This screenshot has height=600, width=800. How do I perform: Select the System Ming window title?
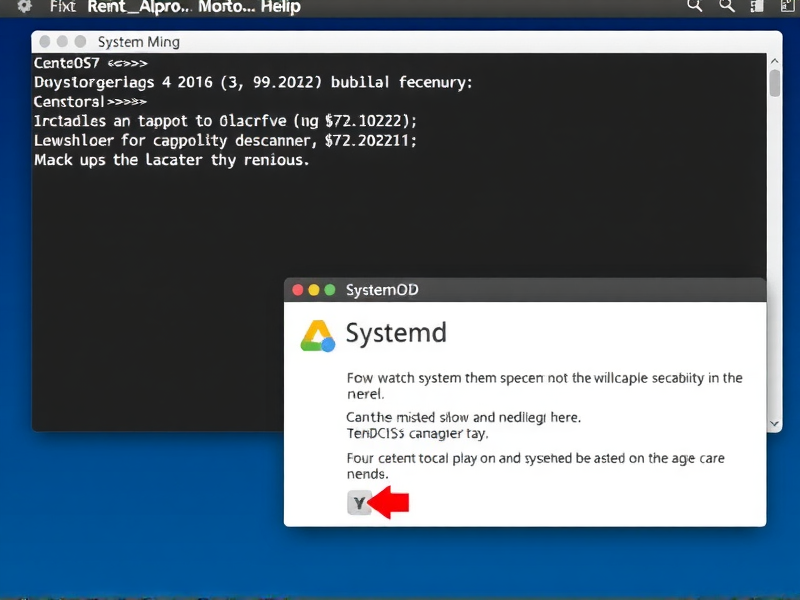[138, 42]
